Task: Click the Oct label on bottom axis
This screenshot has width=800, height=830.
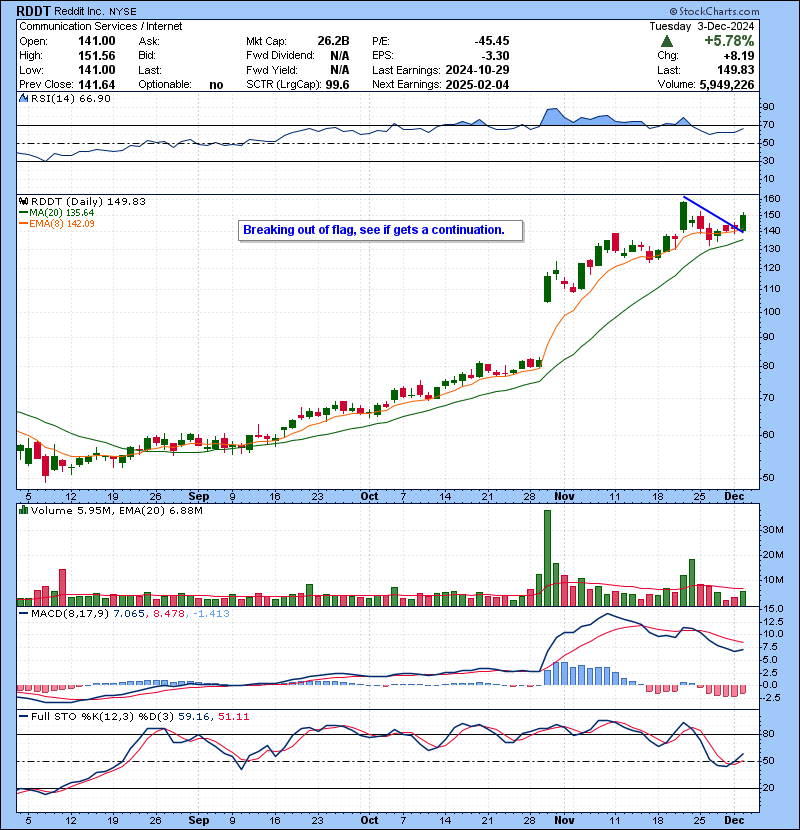Action: (369, 820)
